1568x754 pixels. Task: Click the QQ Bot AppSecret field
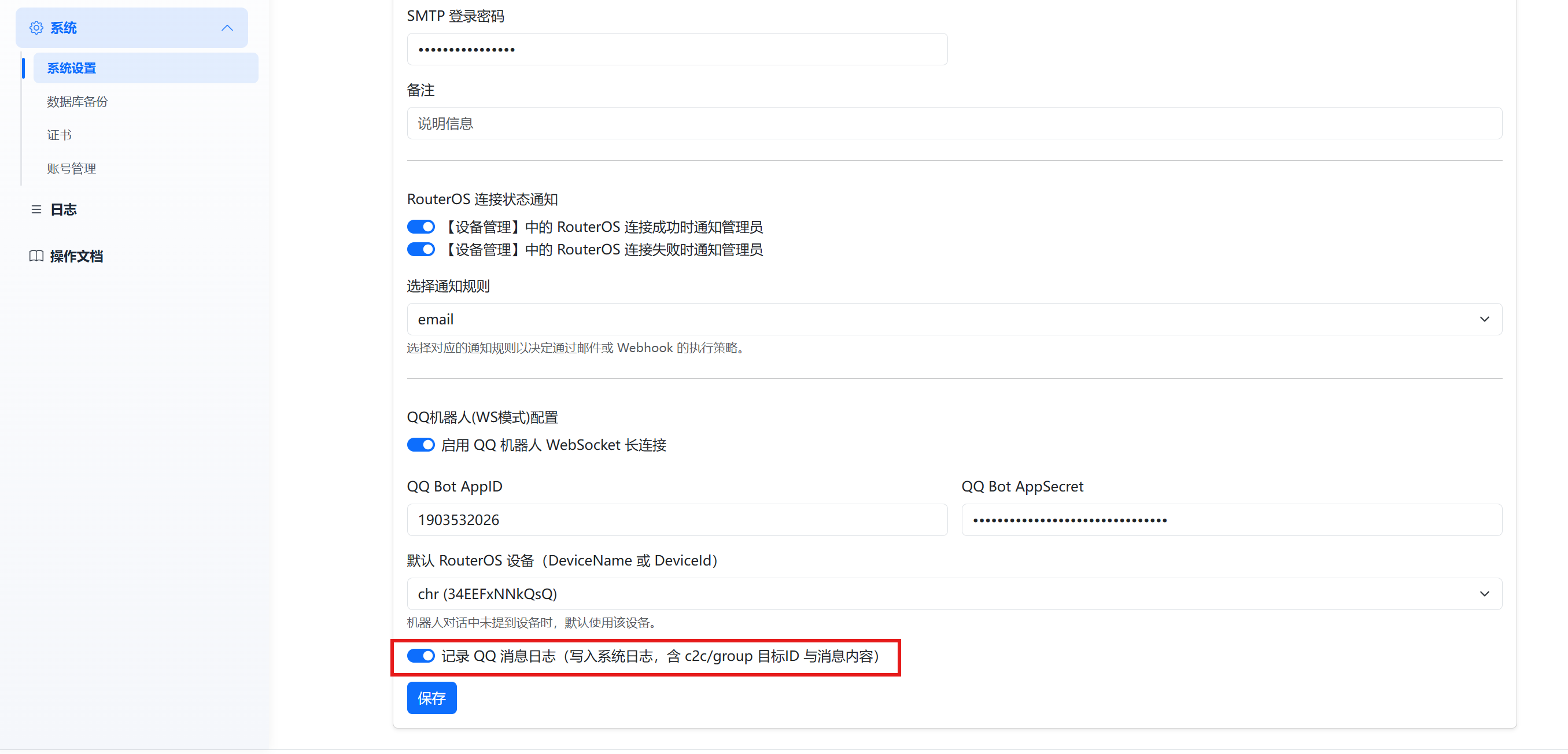(x=1231, y=520)
